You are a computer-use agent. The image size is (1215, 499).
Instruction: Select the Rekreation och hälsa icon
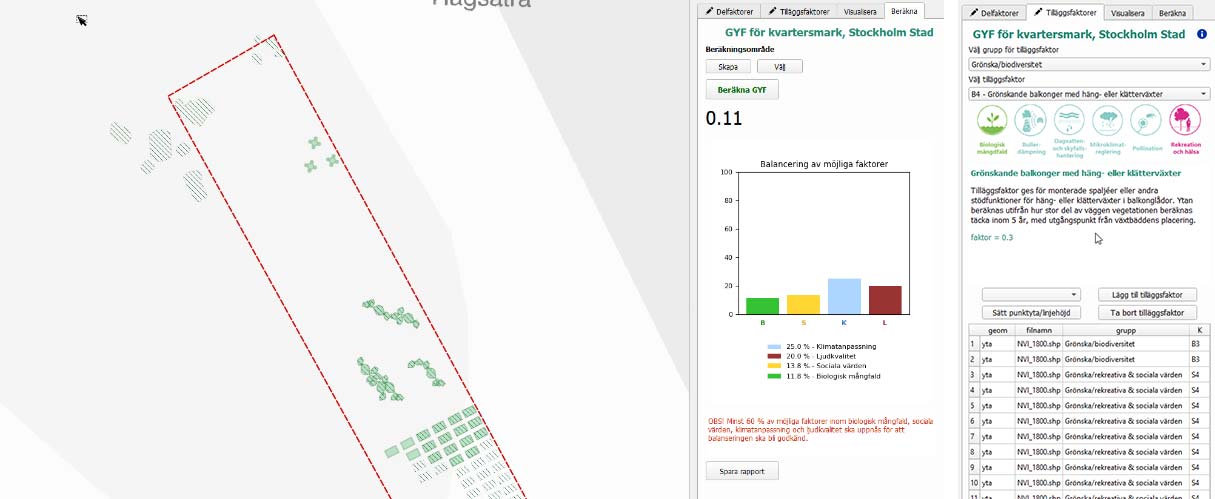point(1185,122)
